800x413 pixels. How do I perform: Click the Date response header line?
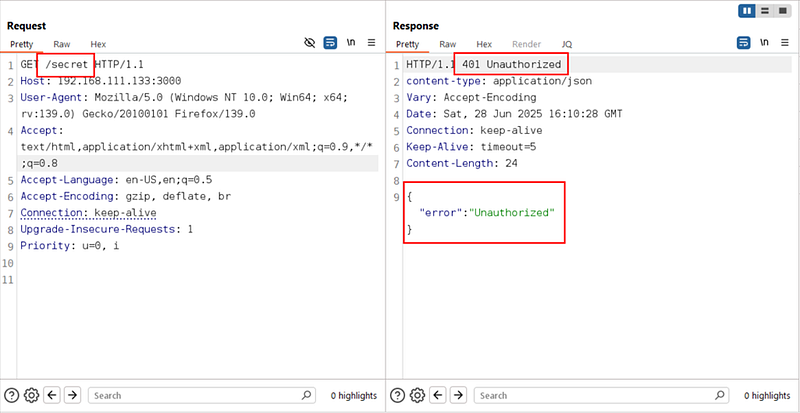(x=514, y=114)
